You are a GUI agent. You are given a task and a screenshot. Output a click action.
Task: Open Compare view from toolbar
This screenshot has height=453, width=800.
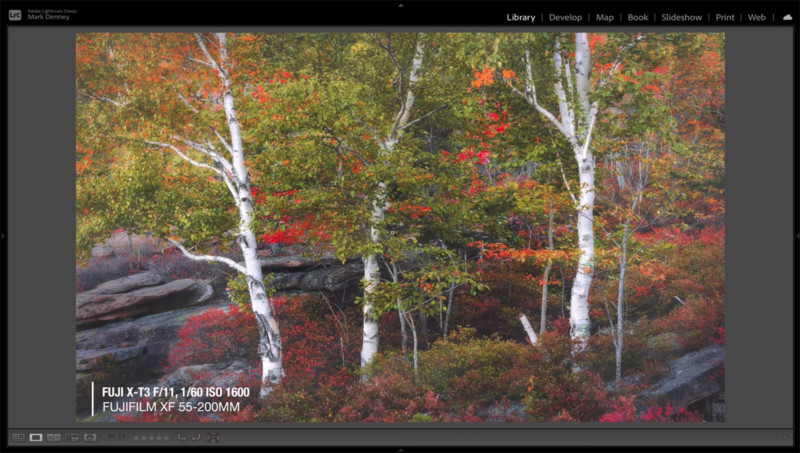pyautogui.click(x=54, y=437)
